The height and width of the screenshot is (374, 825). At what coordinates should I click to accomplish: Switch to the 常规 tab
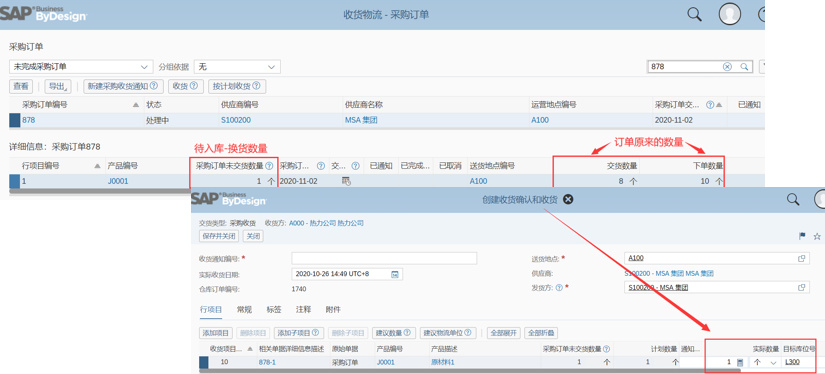point(244,309)
